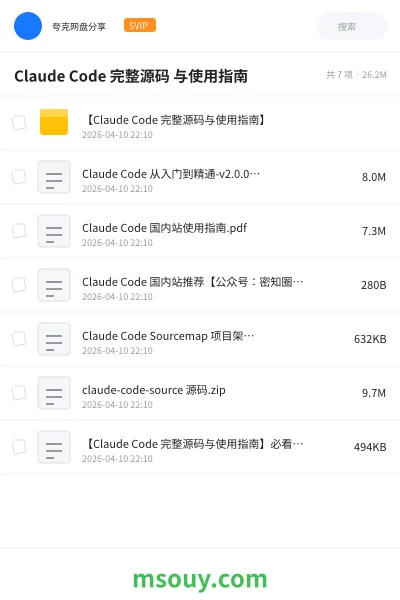
Task: Click 夸克网盘分享 sharer name
Action: [79, 26]
